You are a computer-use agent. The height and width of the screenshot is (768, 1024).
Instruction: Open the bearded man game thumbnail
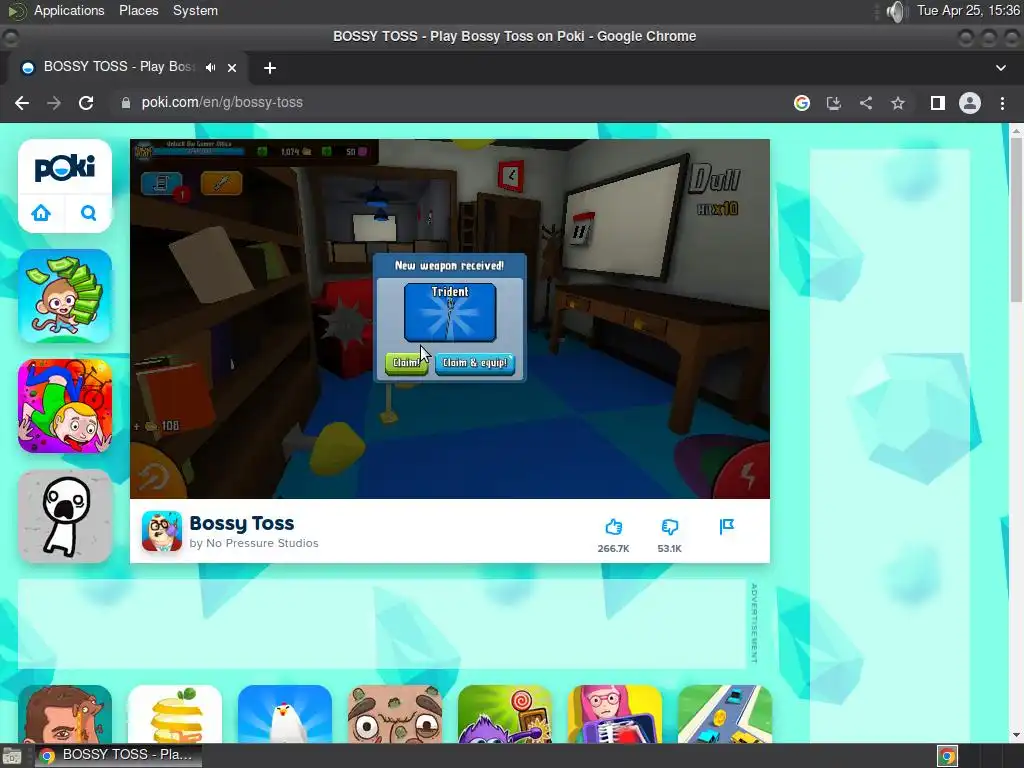65,714
